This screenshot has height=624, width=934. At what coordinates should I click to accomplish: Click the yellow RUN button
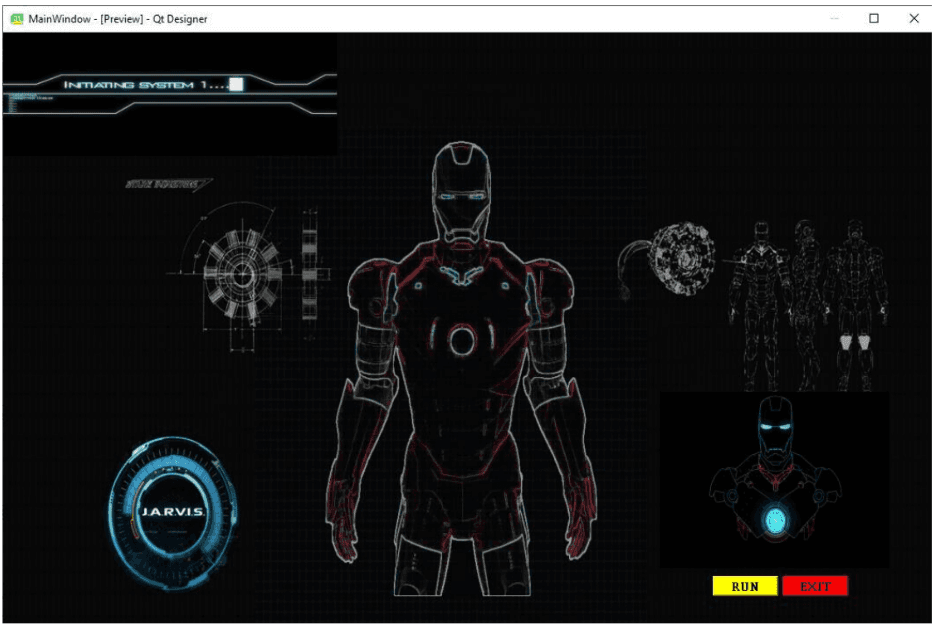coord(744,586)
